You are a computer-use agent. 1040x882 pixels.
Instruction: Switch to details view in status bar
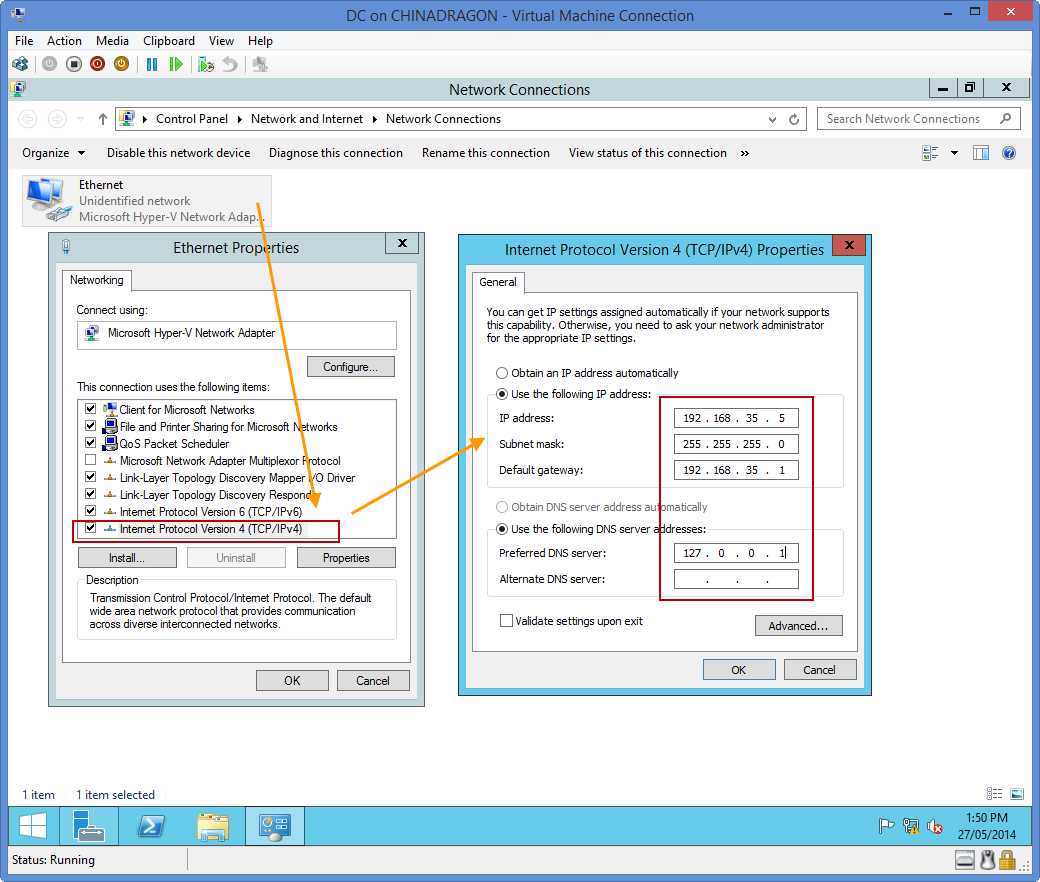click(994, 794)
